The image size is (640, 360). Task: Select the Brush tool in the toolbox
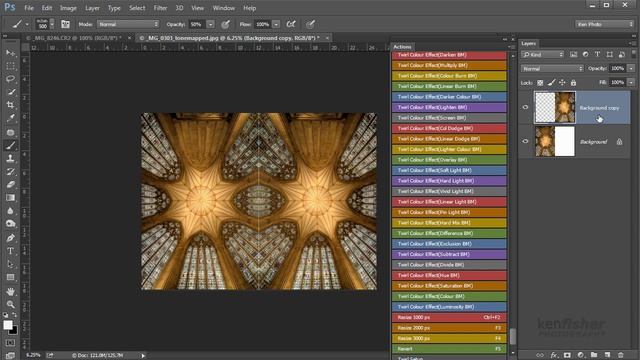pos(11,145)
